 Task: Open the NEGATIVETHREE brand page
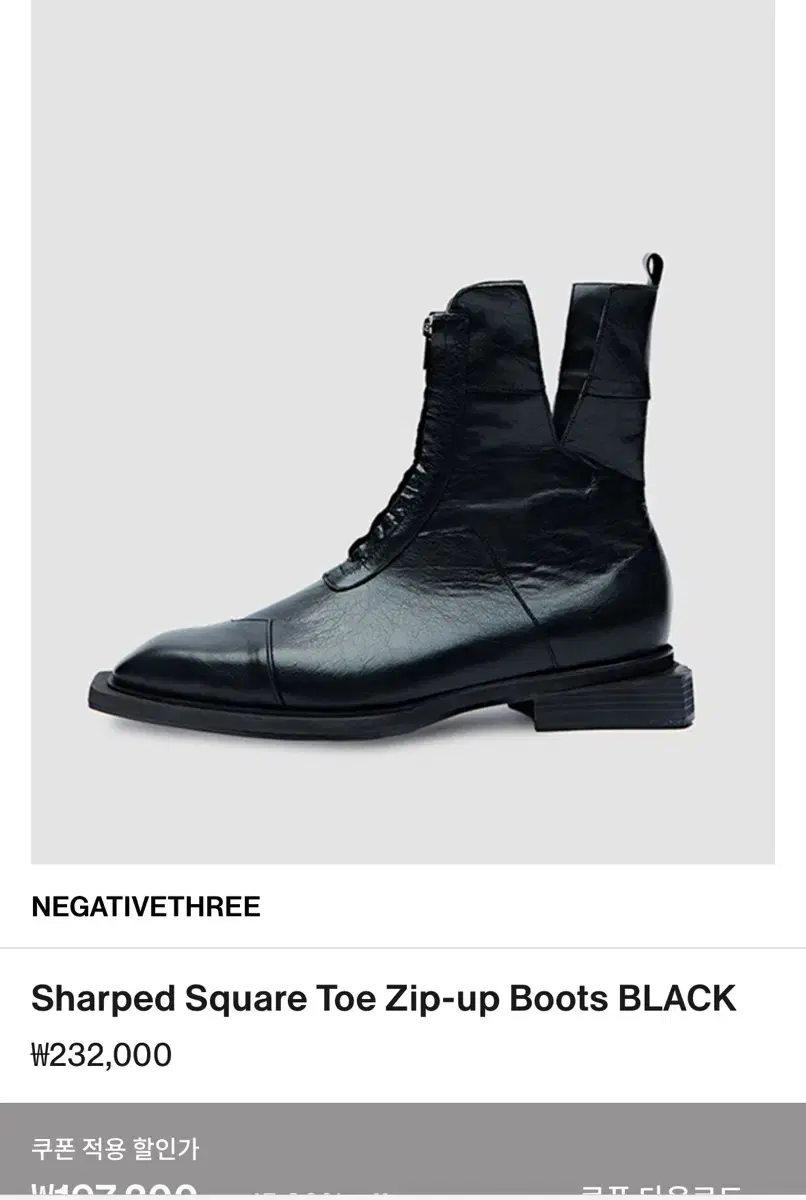[x=146, y=907]
